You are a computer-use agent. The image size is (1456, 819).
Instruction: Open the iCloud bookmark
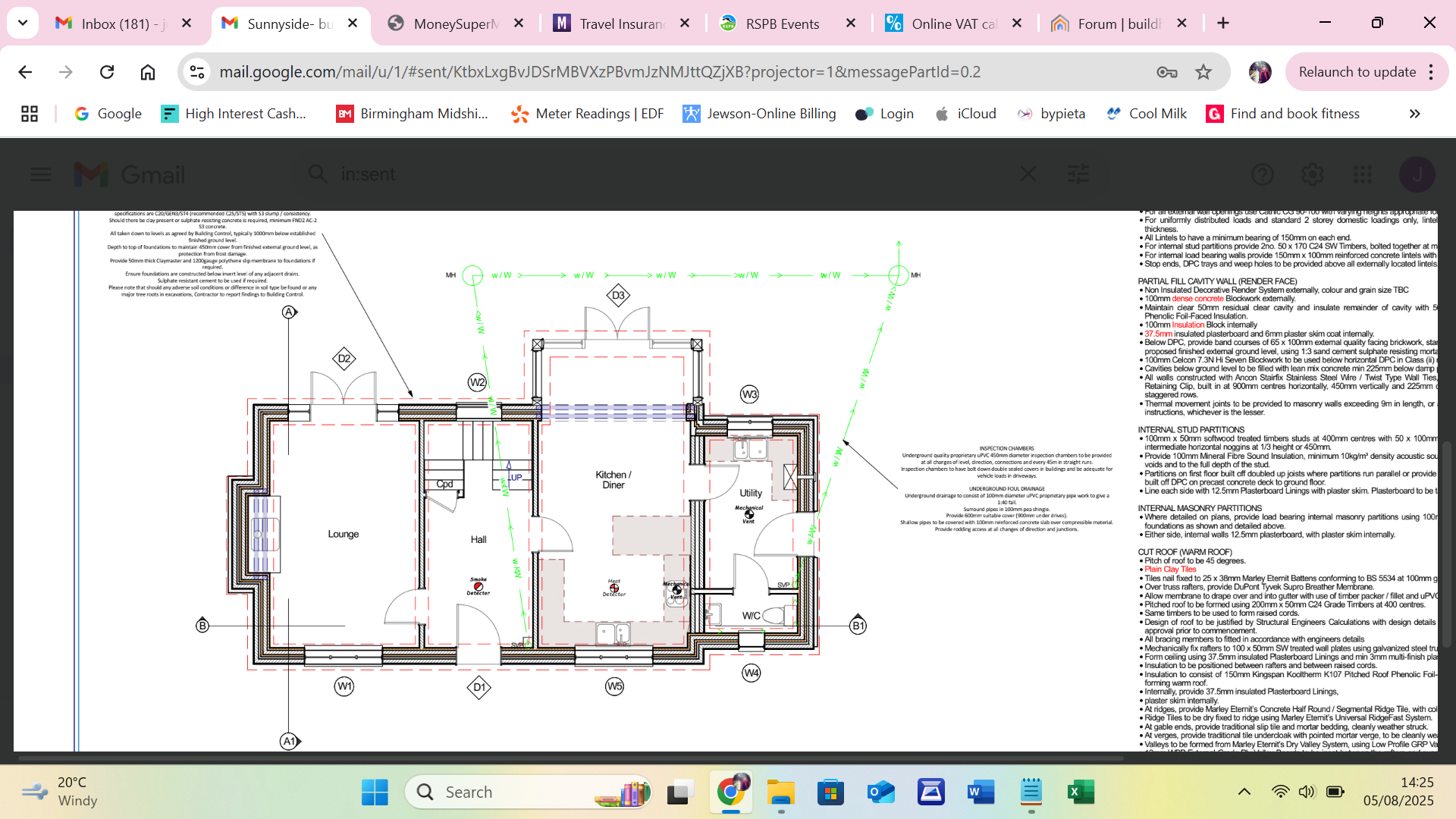pos(965,114)
